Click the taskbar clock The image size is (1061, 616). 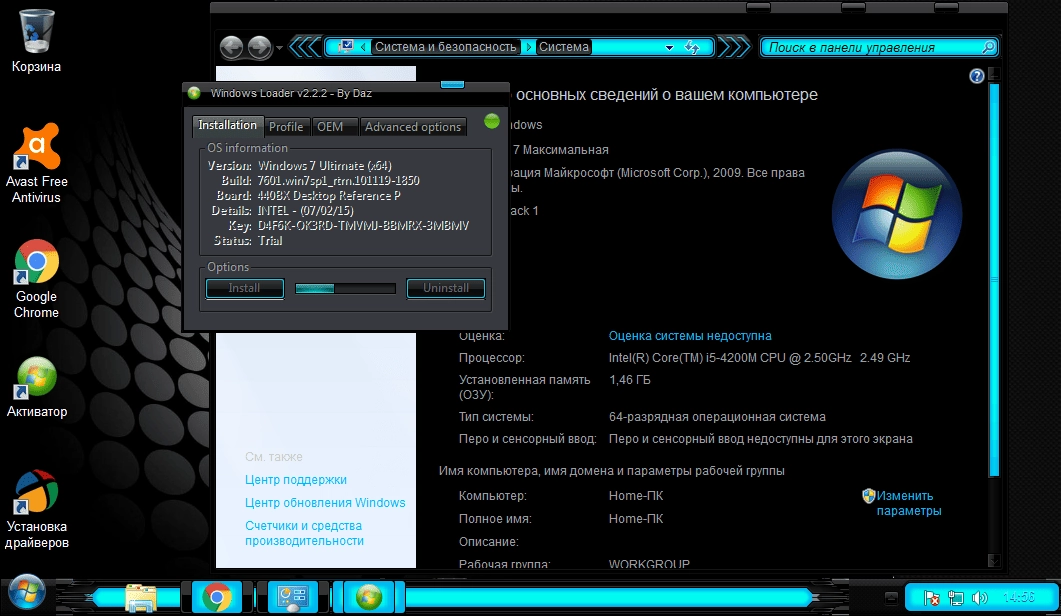[x=1018, y=597]
